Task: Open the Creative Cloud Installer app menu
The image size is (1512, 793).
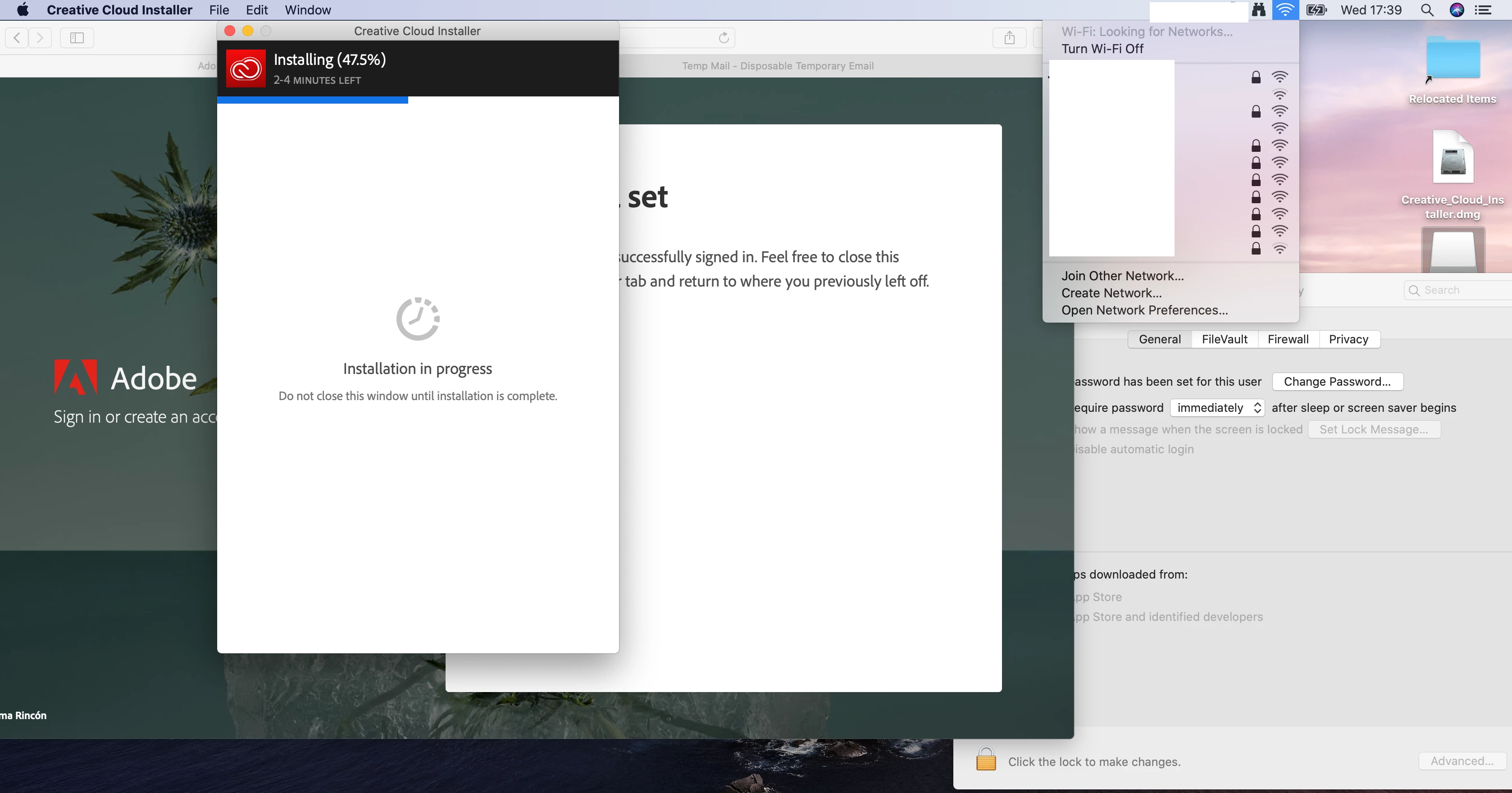Action: click(120, 10)
